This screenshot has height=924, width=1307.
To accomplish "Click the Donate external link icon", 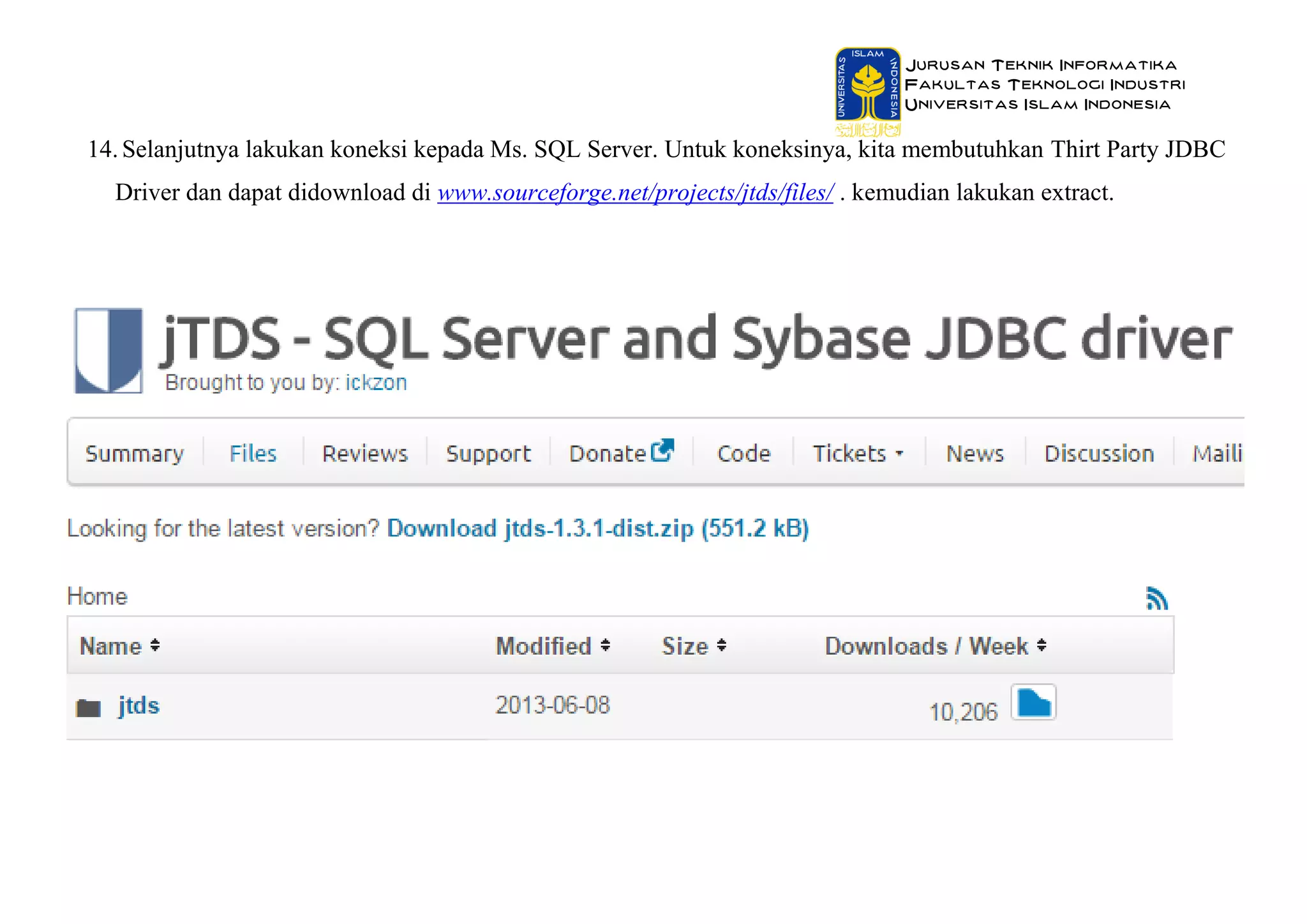I will pyautogui.click(x=662, y=450).
